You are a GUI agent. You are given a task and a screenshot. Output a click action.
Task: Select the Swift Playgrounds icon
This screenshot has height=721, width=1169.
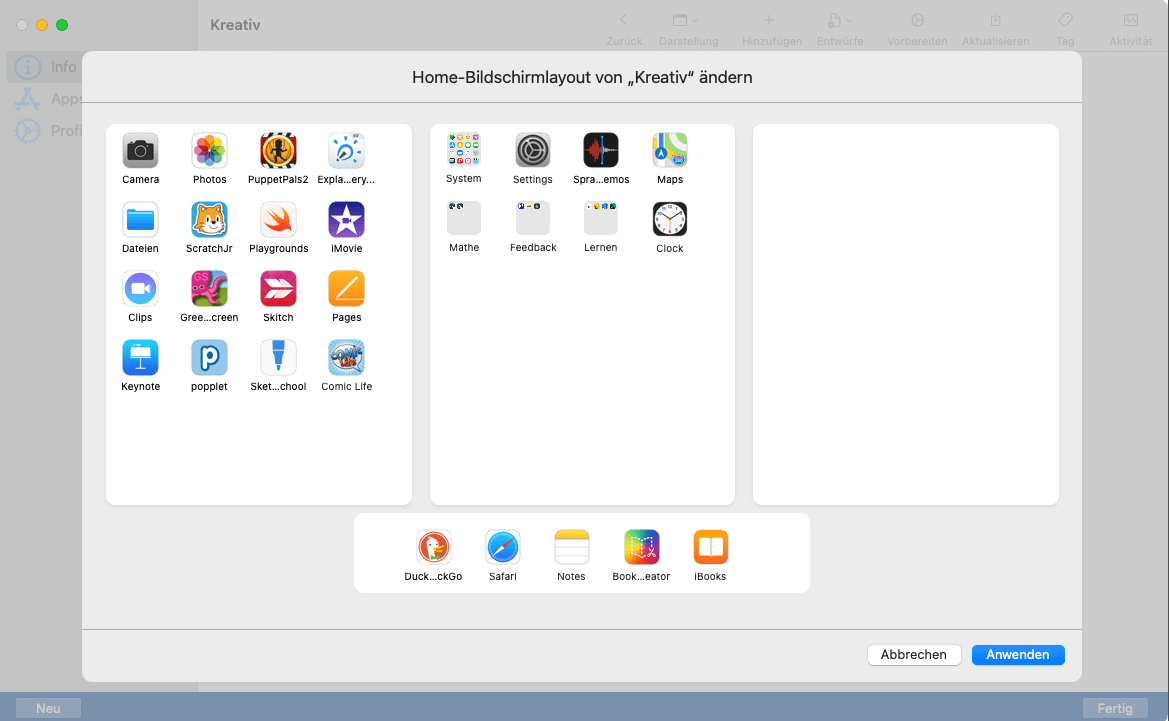coord(278,220)
